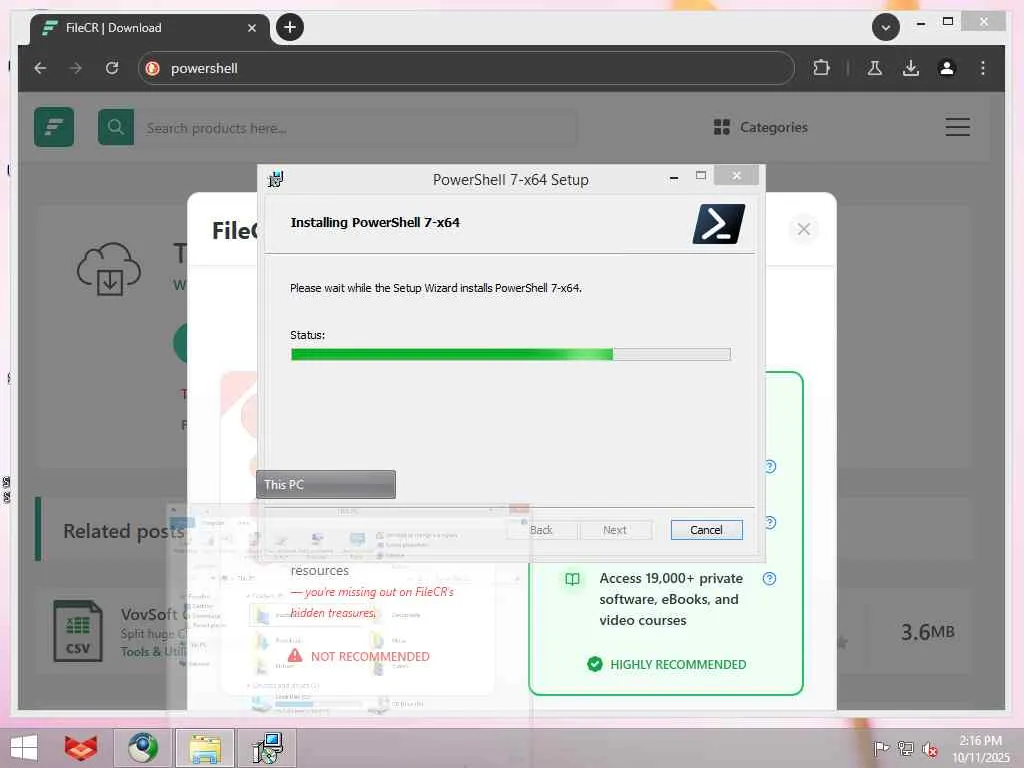Reload the current page
The height and width of the screenshot is (768, 1024).
pos(112,68)
